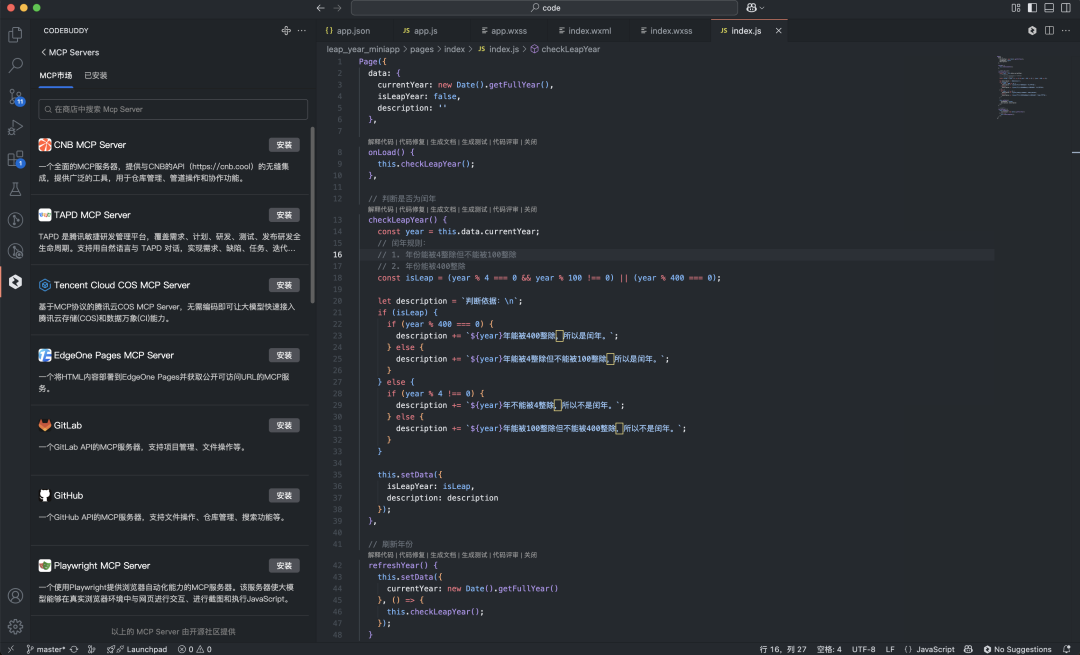Click the settings gear in the editor toolbar
The width and height of the screenshot is (1080, 655).
[x=1032, y=30]
